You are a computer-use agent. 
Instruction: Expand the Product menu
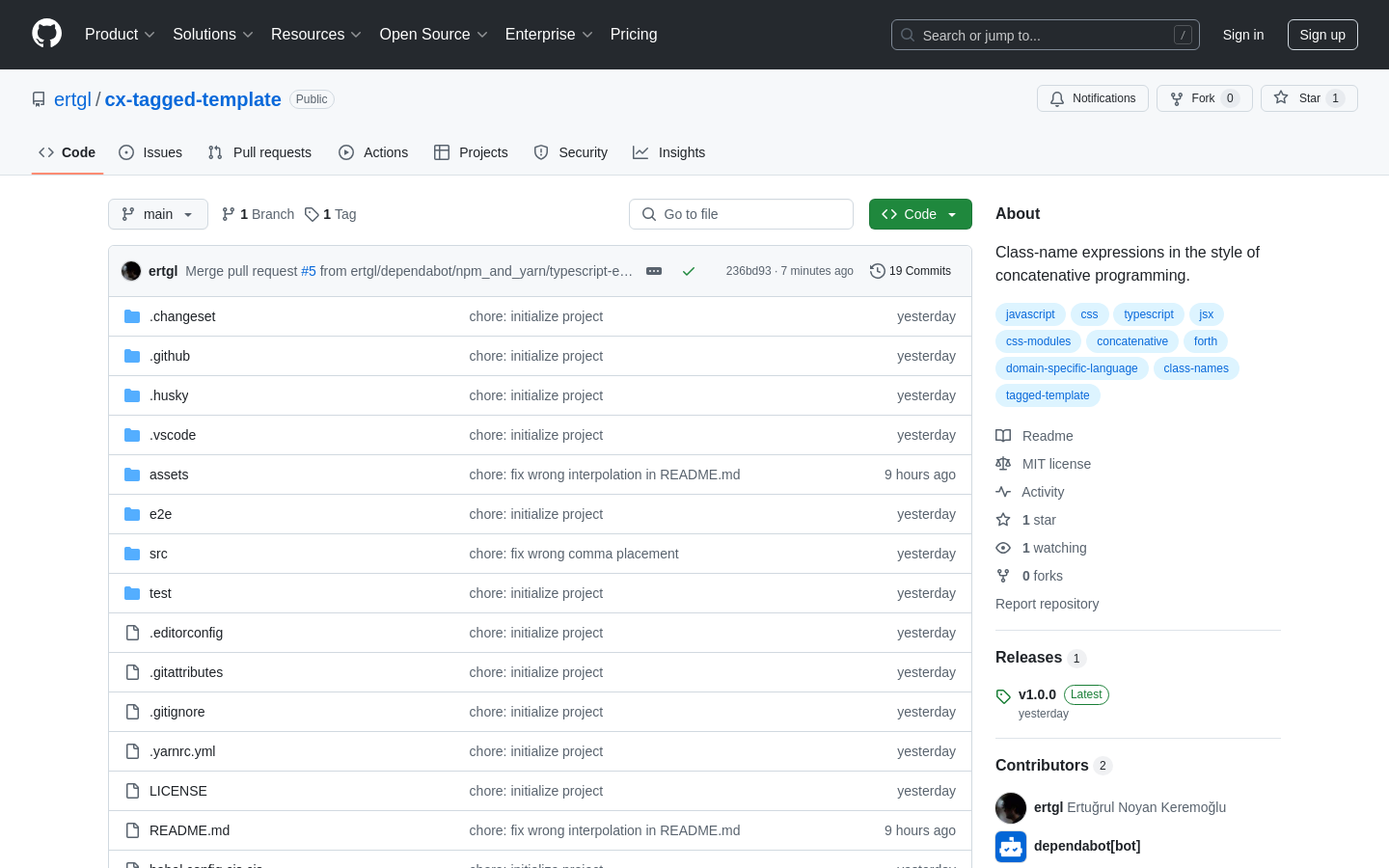coord(120,34)
